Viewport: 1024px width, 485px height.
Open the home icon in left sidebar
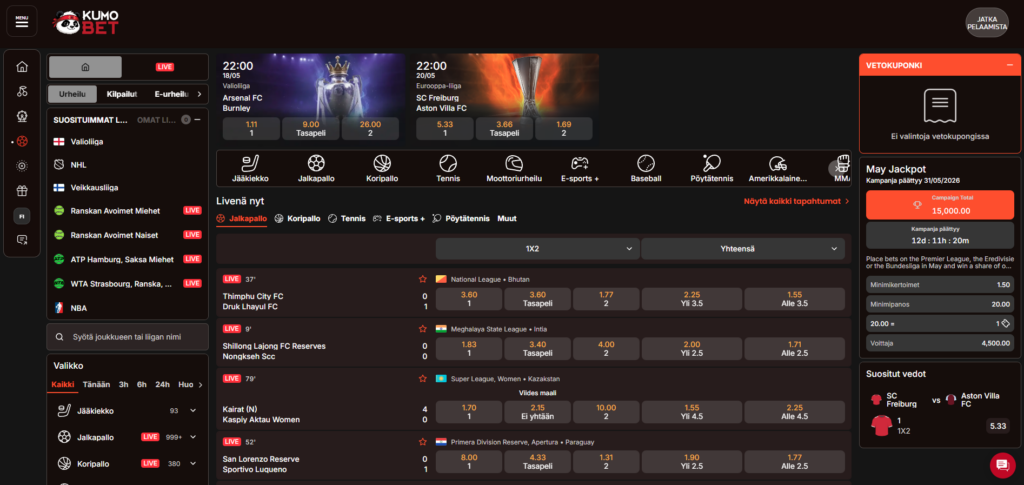tap(22, 67)
